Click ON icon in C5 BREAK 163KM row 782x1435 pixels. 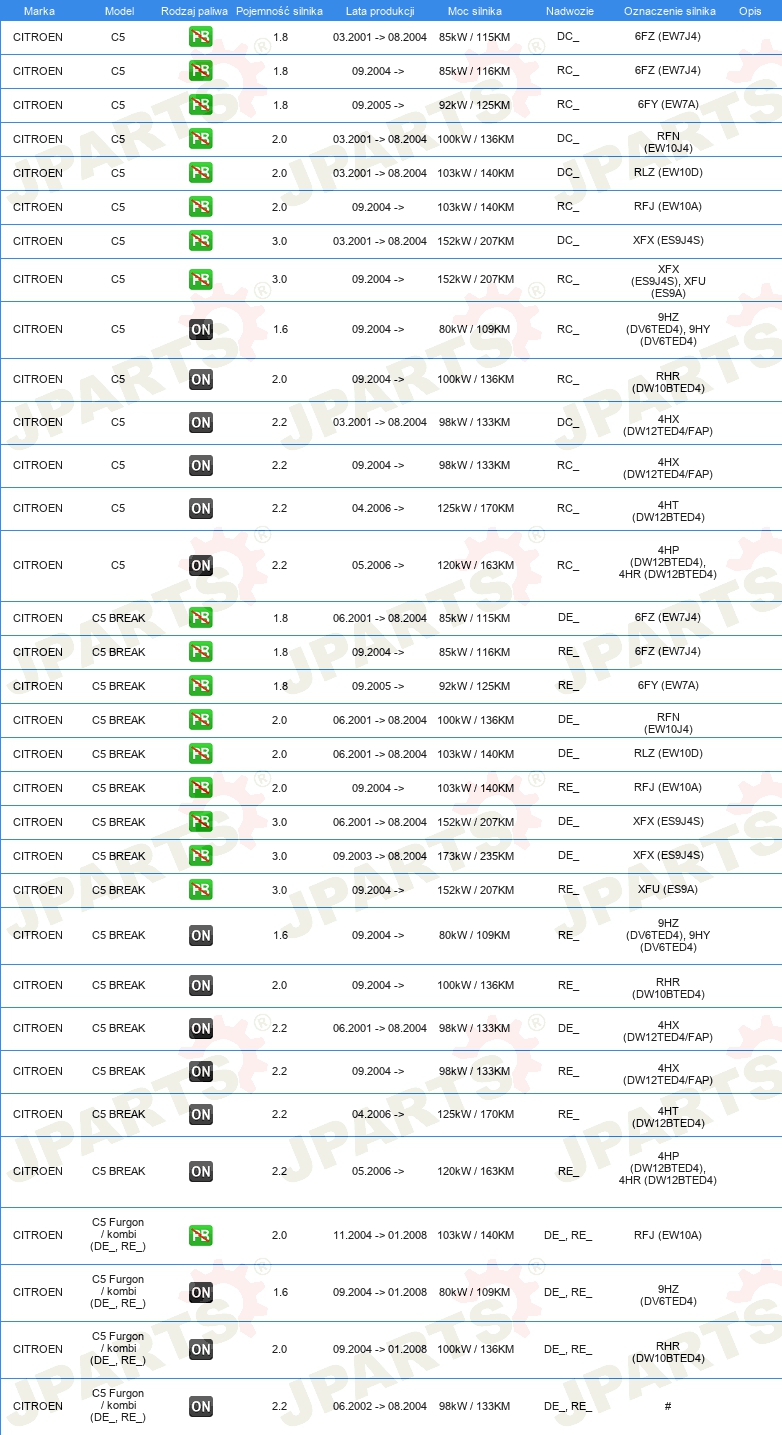click(x=200, y=1172)
